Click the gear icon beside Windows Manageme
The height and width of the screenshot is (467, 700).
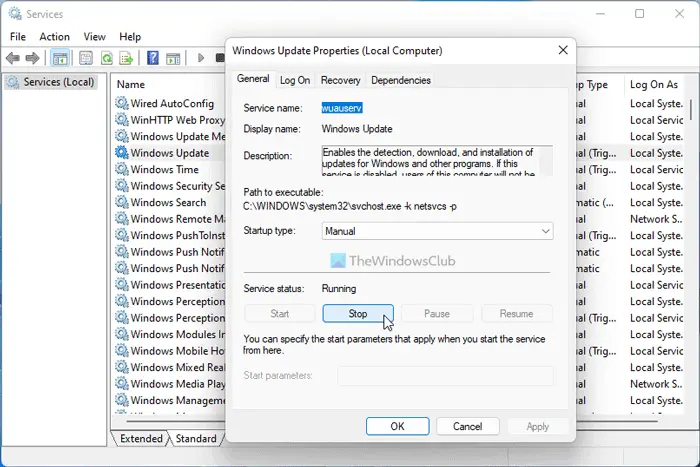122,400
